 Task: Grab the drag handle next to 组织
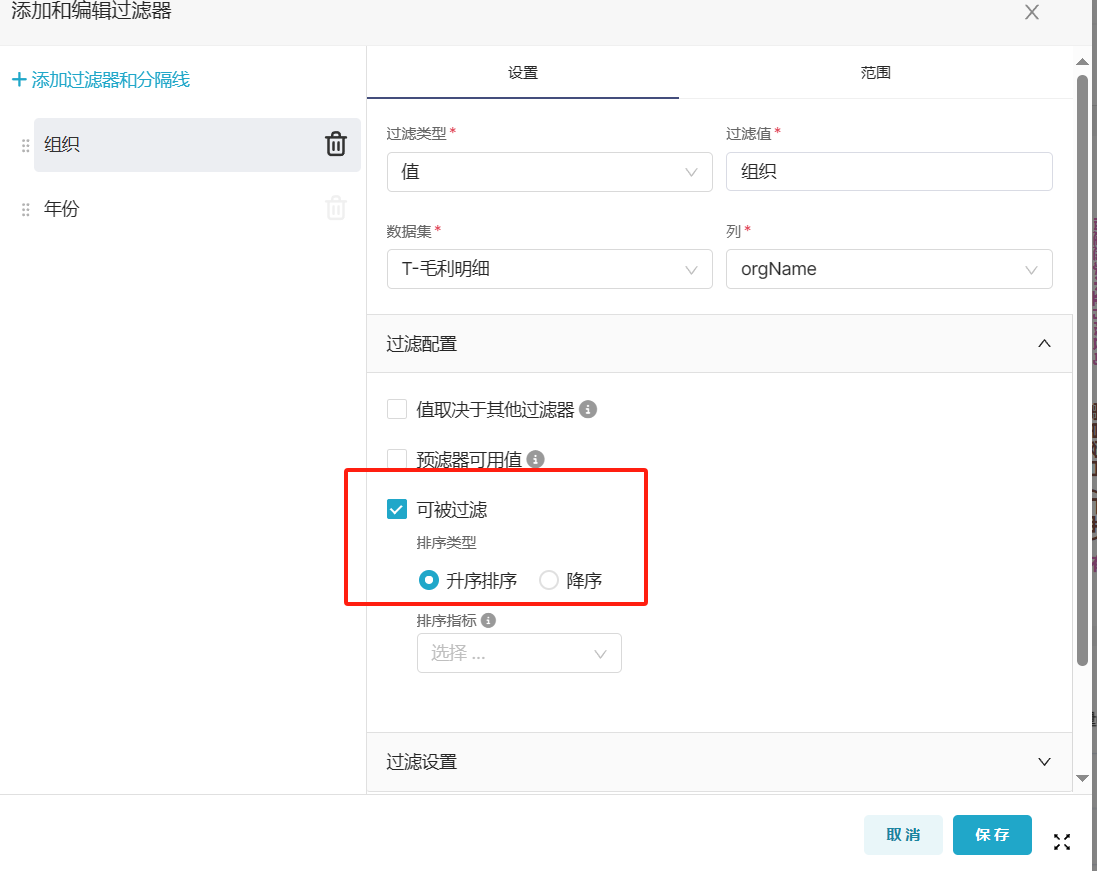pos(25,145)
